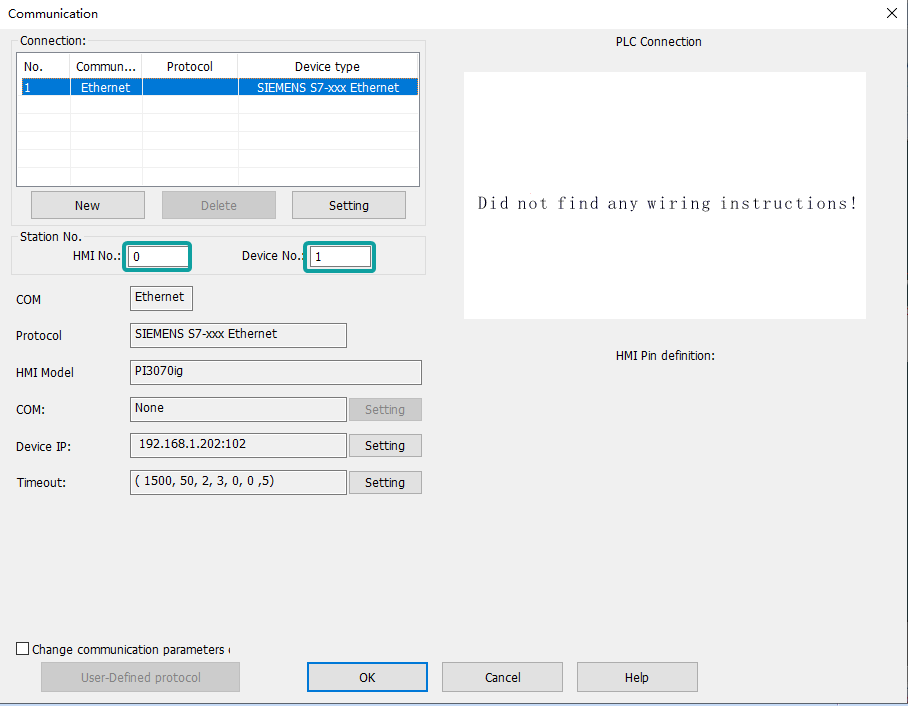Open the Help dialog
Image resolution: width=908 pixels, height=706 pixels.
637,677
